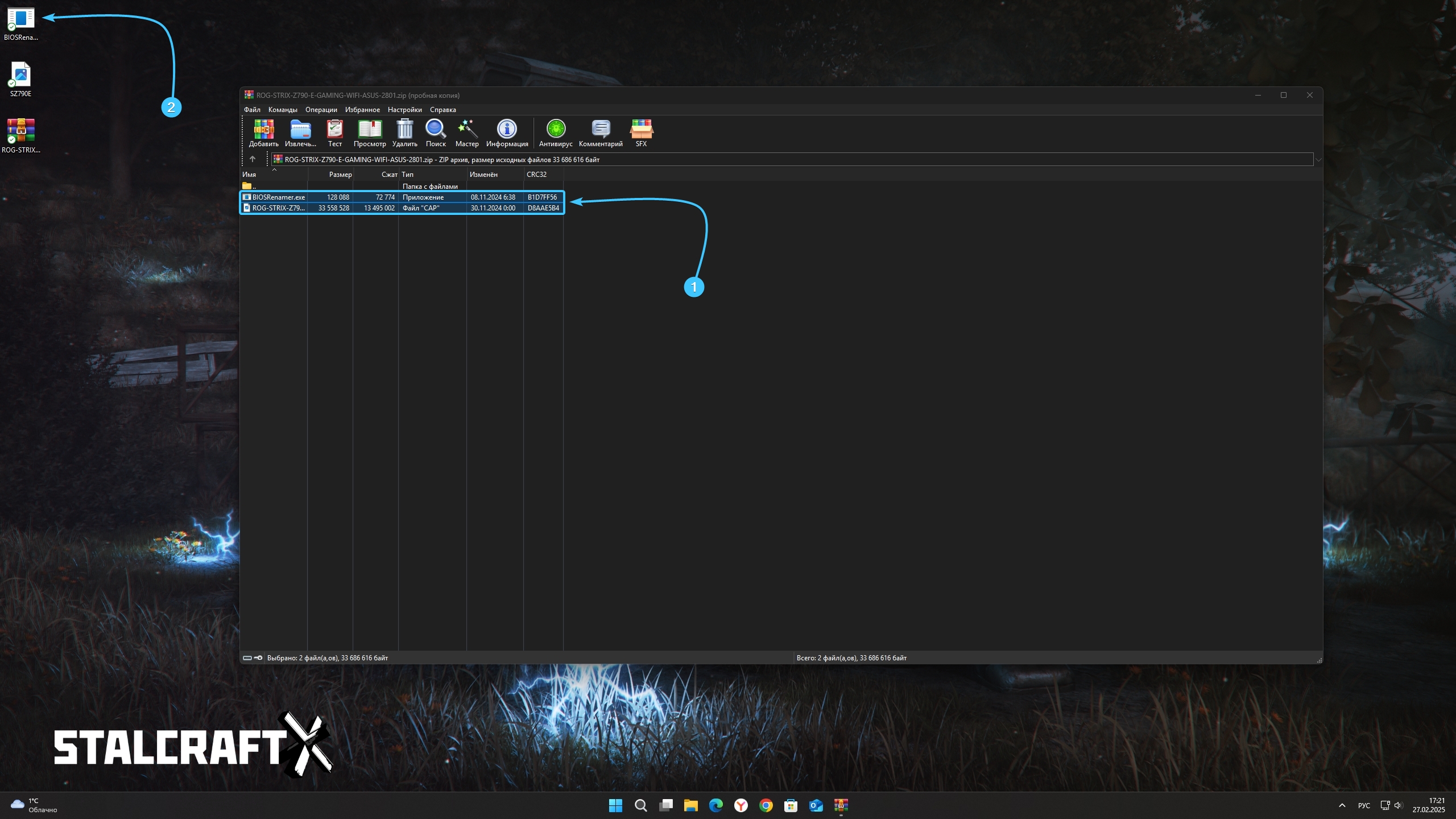
Task: Expand the archive path dropdown arrow
Action: pos(1318,160)
